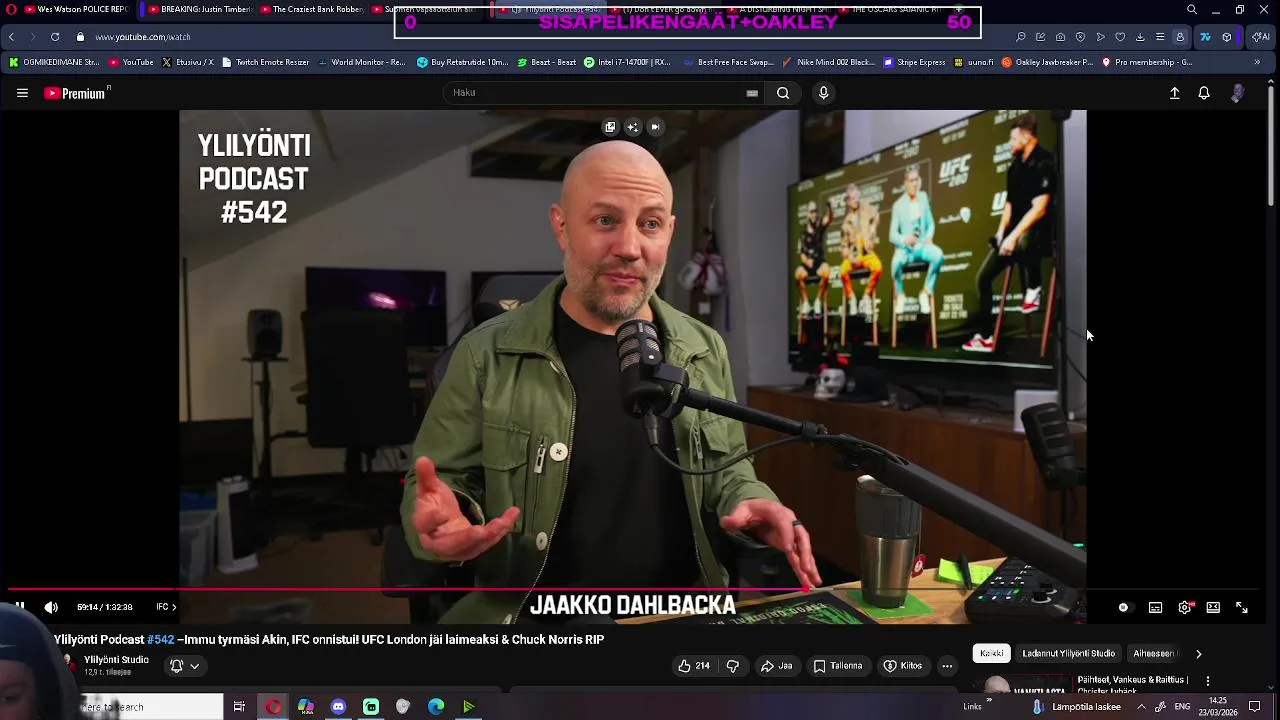
Task: Open the Pro membership bookmark
Action: (x=1146, y=62)
